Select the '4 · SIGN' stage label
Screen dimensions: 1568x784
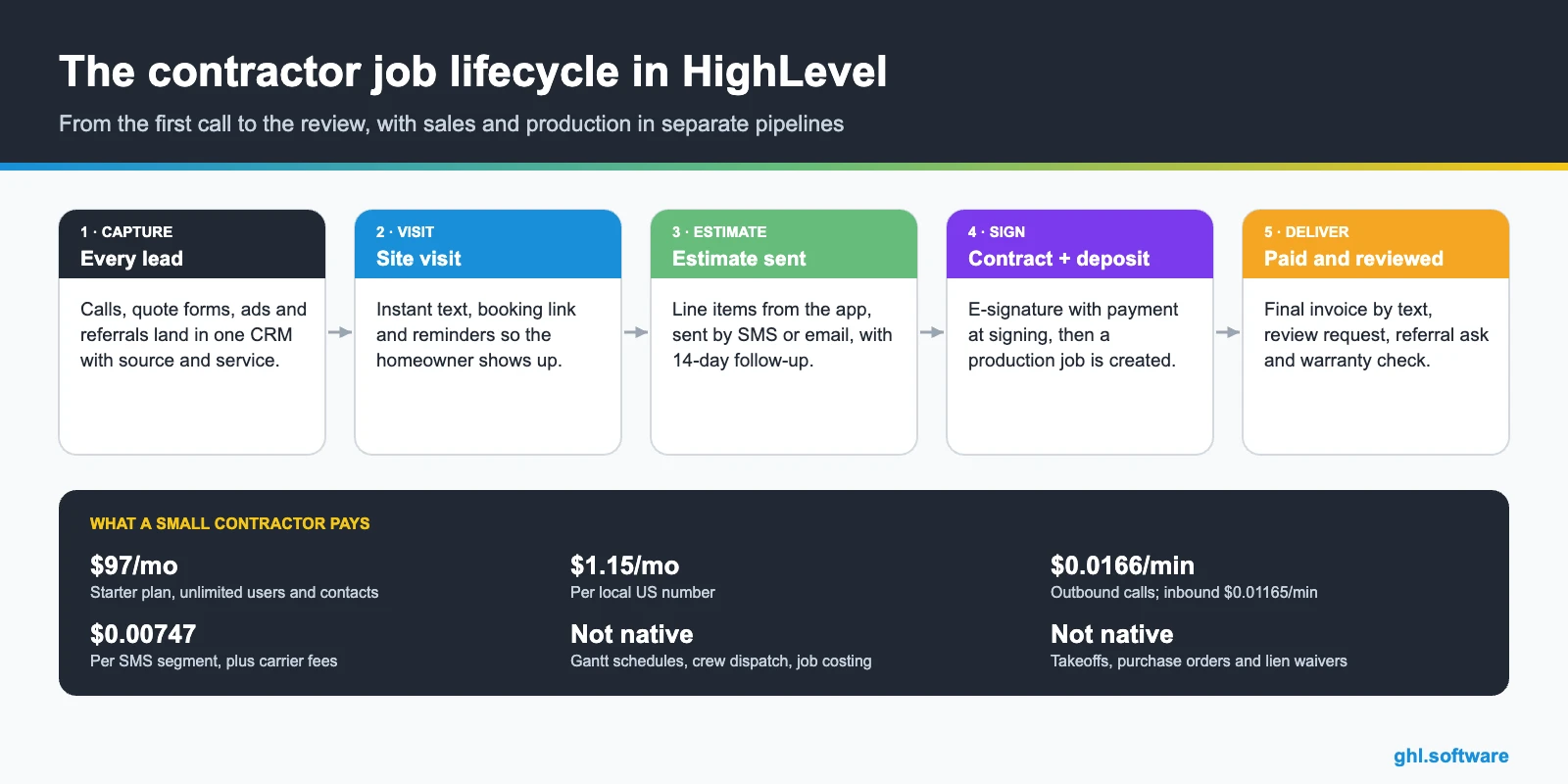997,232
